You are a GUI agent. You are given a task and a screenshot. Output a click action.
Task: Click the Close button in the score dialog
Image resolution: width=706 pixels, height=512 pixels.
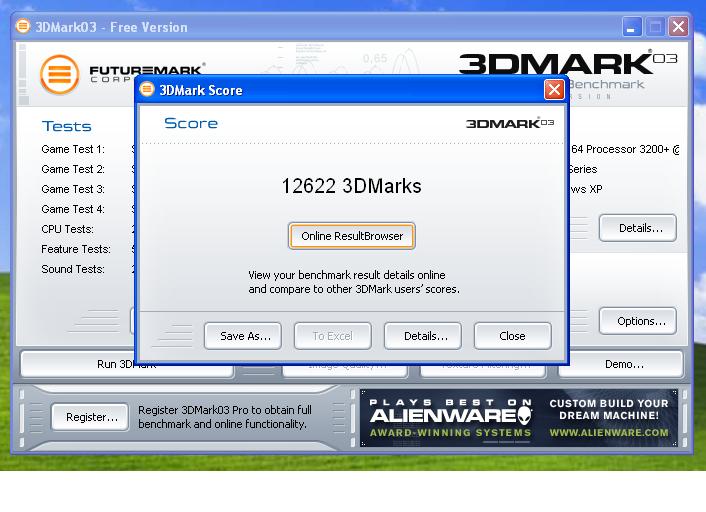pyautogui.click(x=512, y=336)
